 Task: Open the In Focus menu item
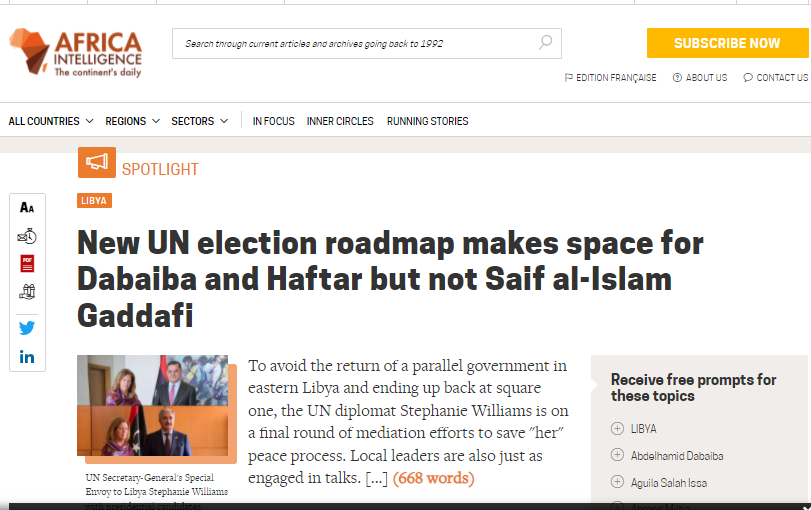pos(273,121)
